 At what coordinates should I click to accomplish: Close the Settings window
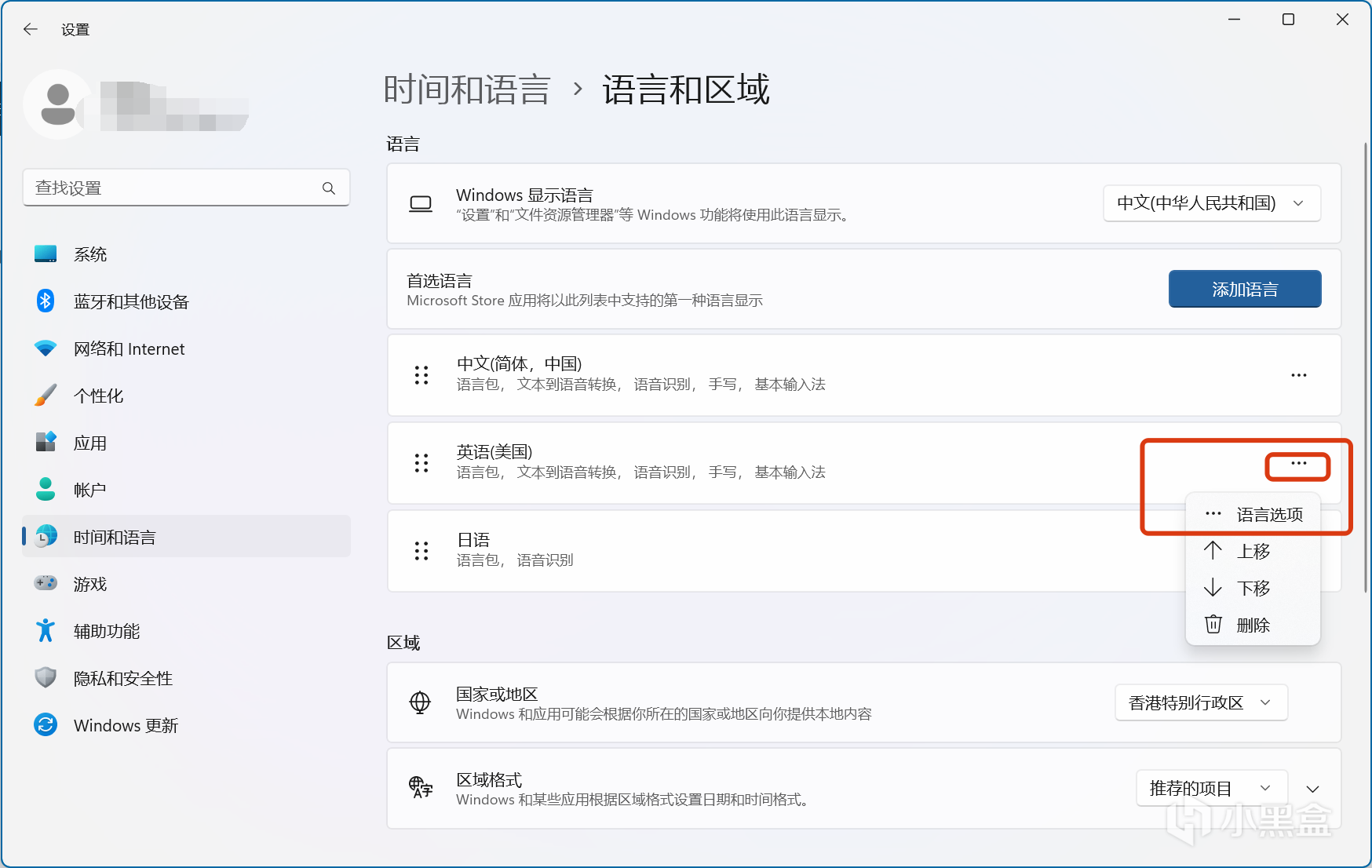[1342, 20]
